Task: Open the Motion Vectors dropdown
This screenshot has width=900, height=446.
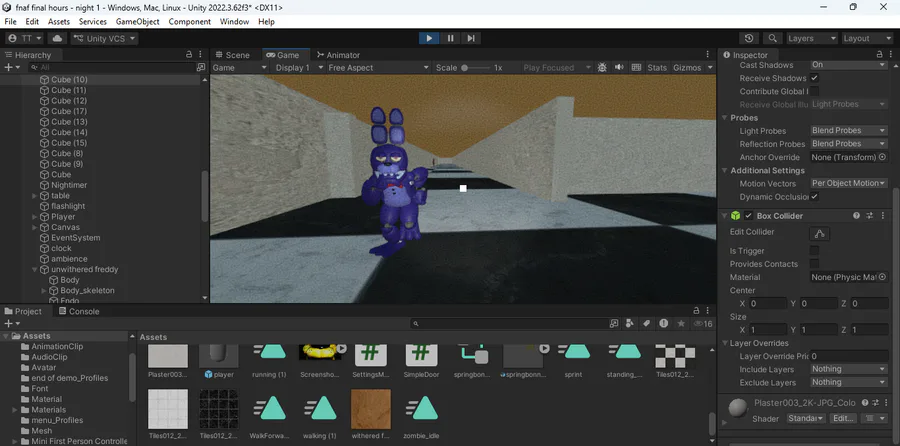Action: (x=849, y=184)
